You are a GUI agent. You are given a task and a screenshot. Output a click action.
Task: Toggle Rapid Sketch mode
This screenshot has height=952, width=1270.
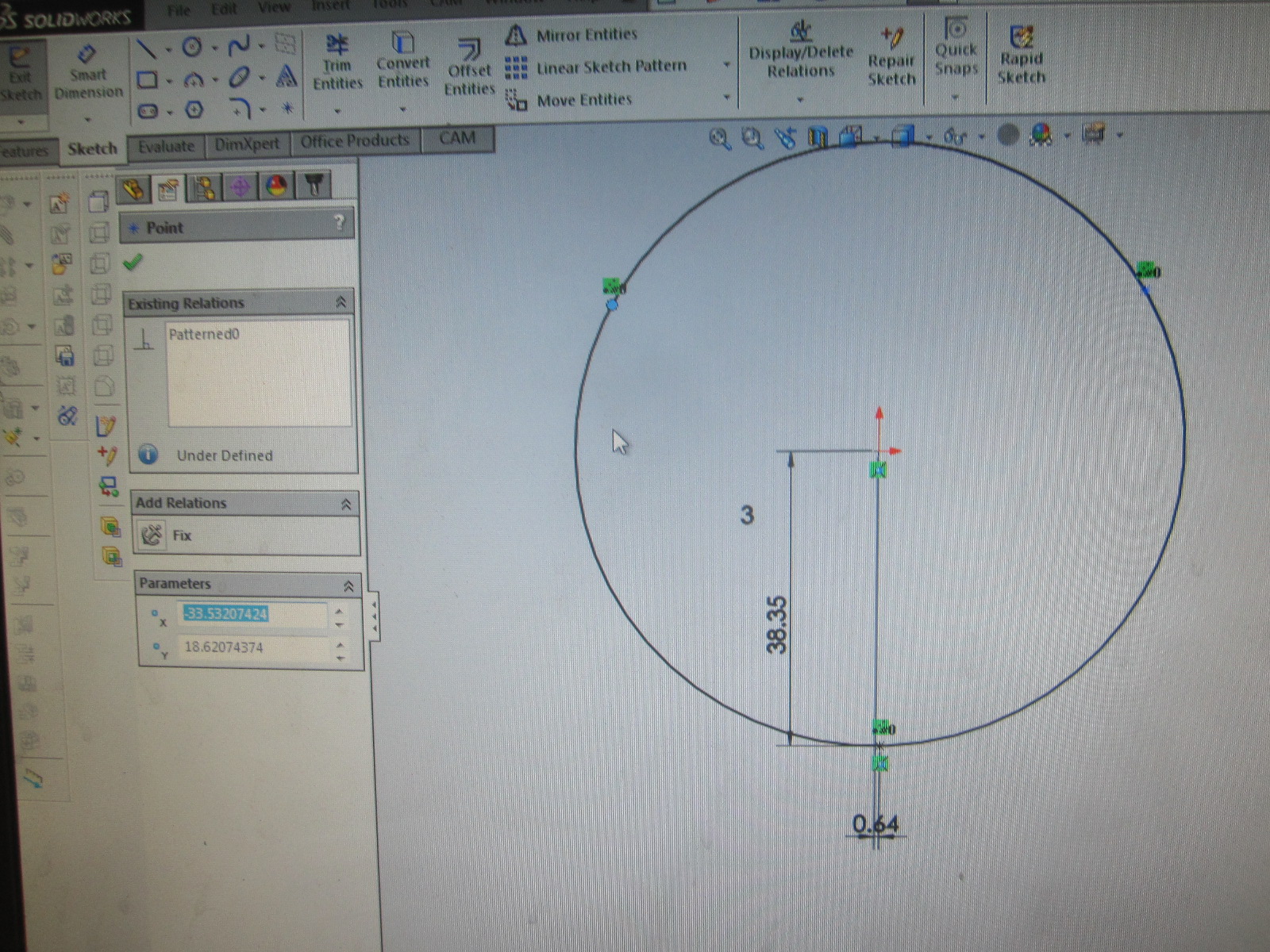click(1021, 55)
